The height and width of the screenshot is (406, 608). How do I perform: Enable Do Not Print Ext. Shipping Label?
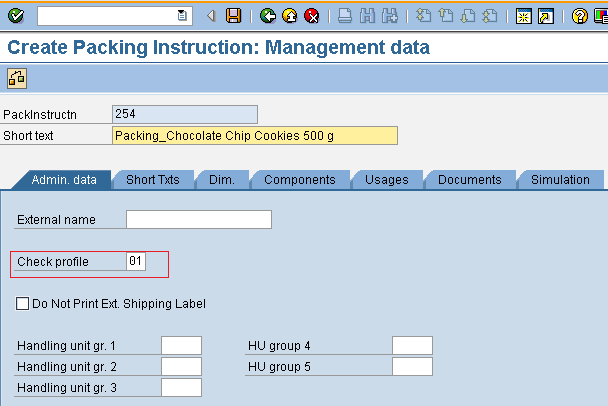pyautogui.click(x=23, y=303)
